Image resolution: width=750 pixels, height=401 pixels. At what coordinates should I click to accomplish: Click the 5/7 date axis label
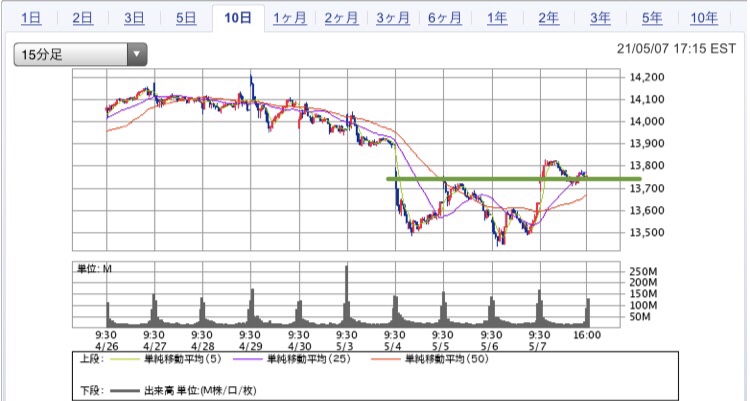[537, 346]
